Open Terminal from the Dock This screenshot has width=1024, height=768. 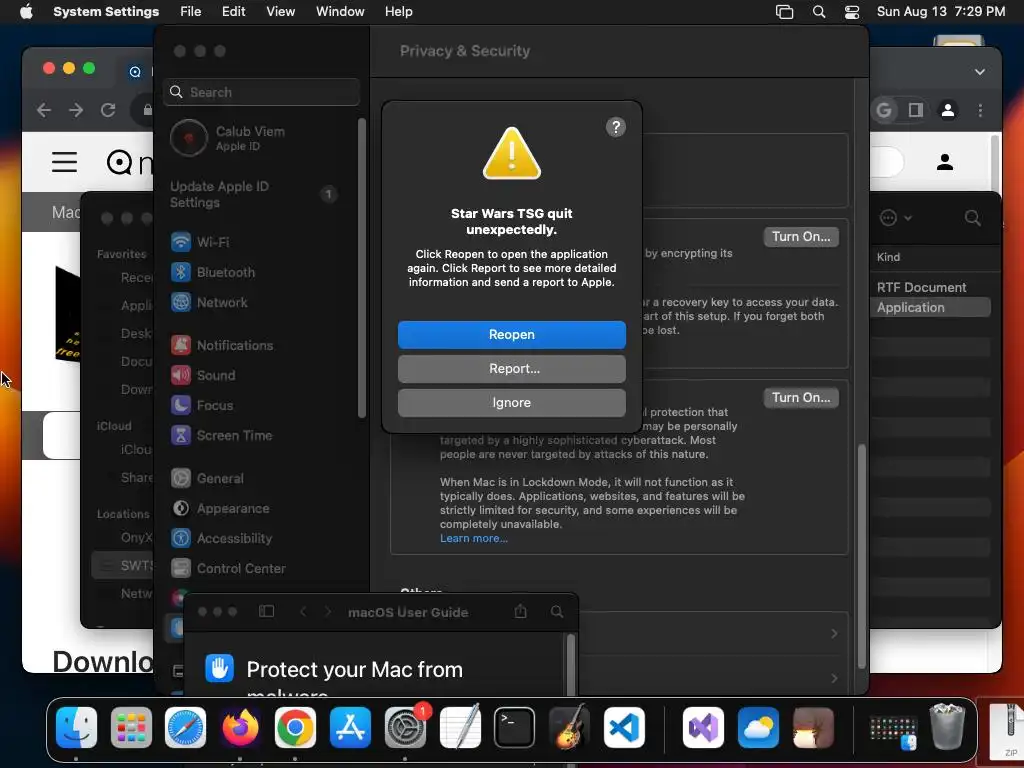coord(515,728)
